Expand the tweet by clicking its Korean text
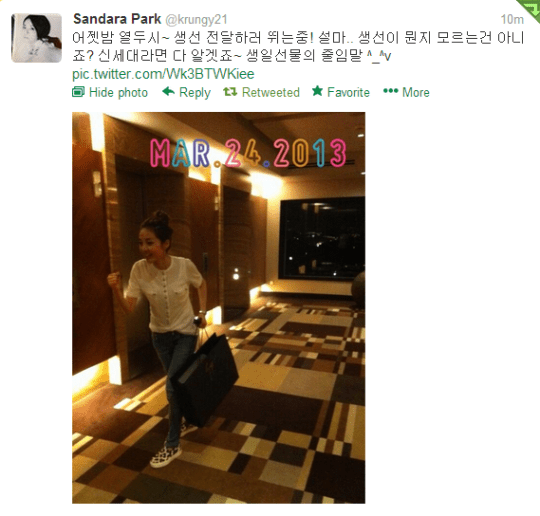 [x=298, y=47]
